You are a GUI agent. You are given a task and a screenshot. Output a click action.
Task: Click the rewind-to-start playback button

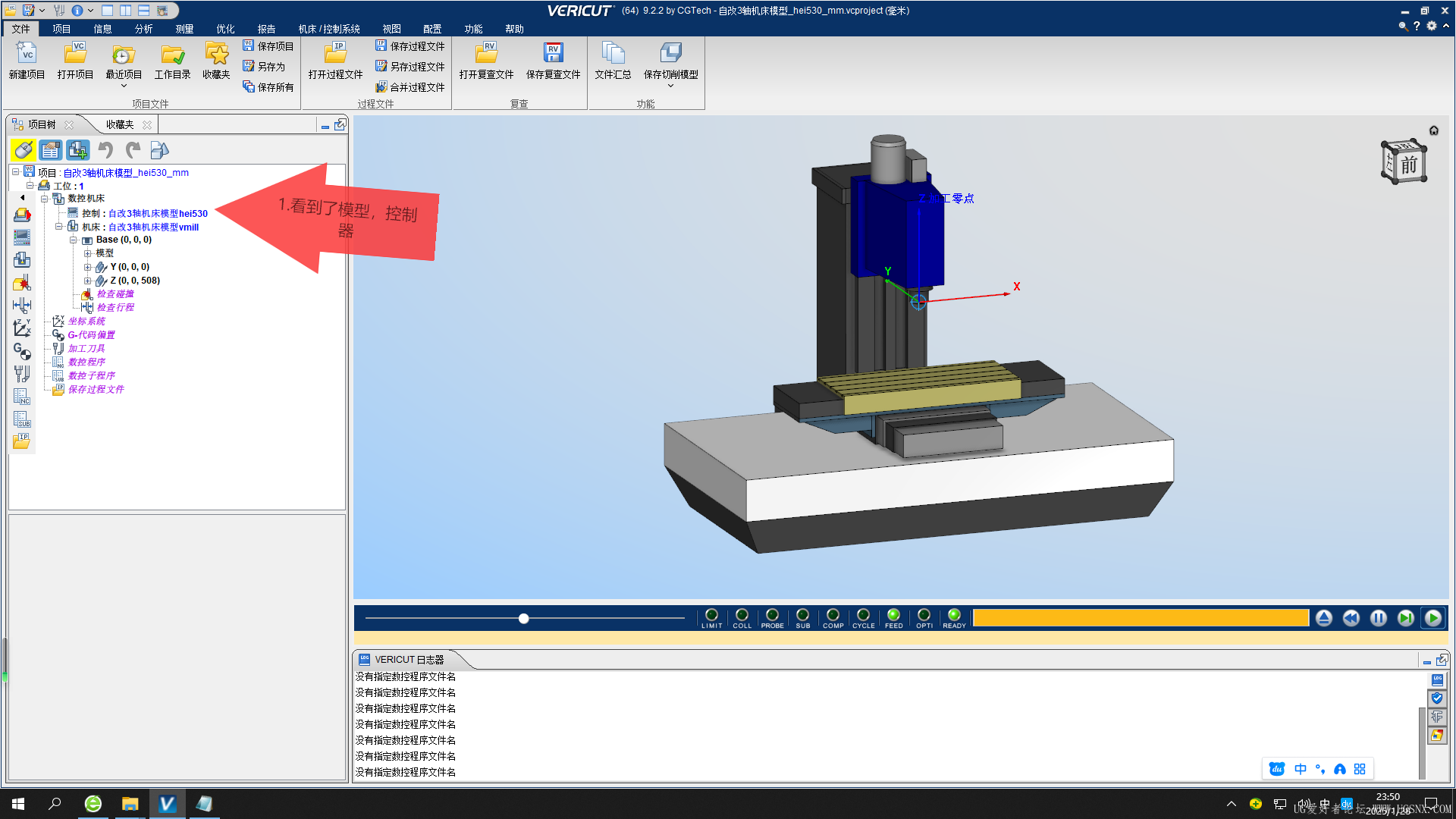pyautogui.click(x=1351, y=618)
